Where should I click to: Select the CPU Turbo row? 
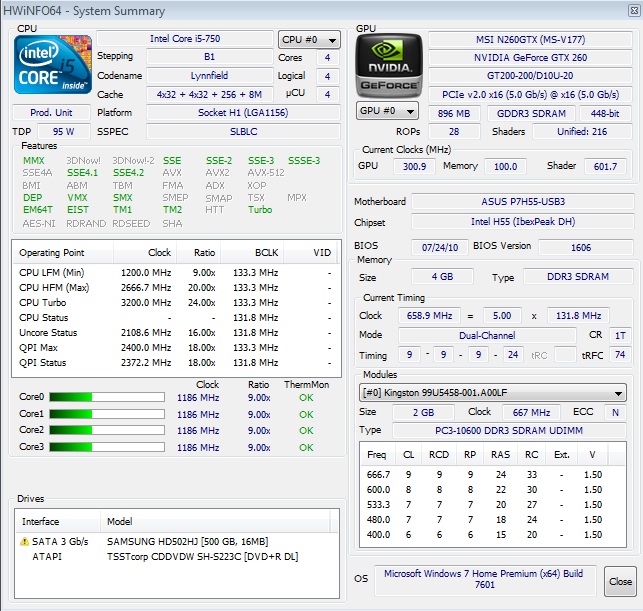(176, 303)
